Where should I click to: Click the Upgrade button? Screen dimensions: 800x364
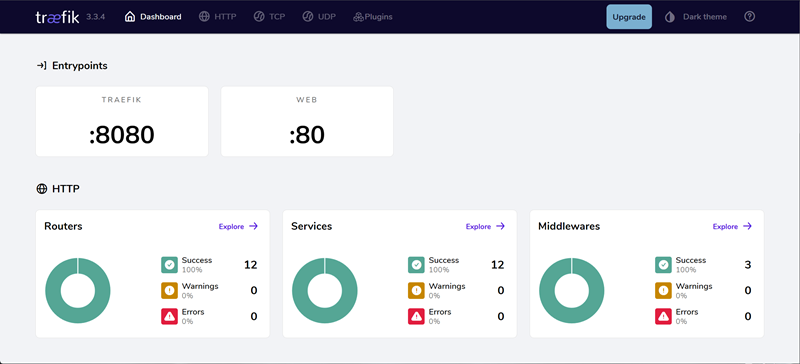629,17
